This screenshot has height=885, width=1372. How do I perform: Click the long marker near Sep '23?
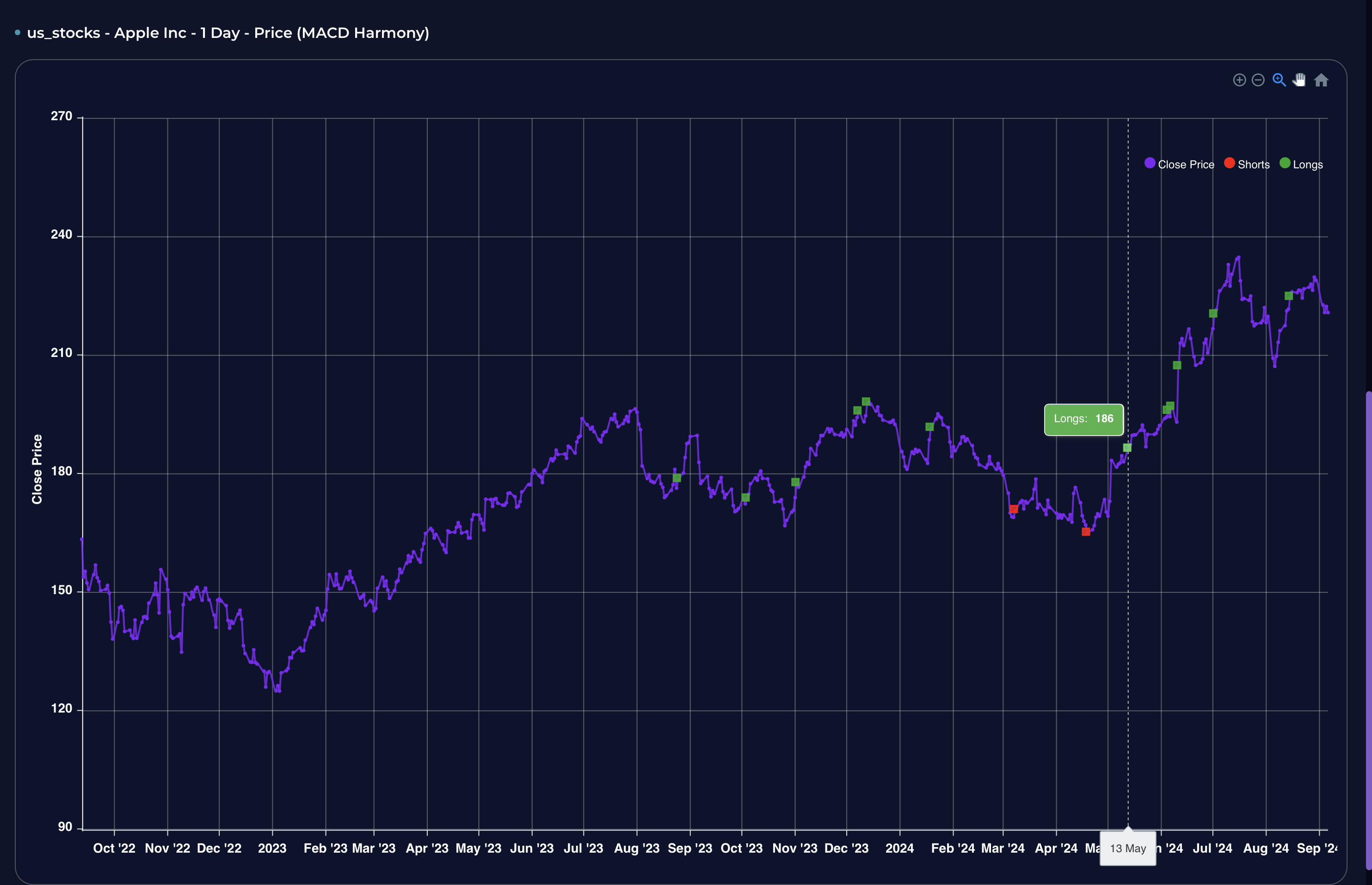(x=677, y=478)
